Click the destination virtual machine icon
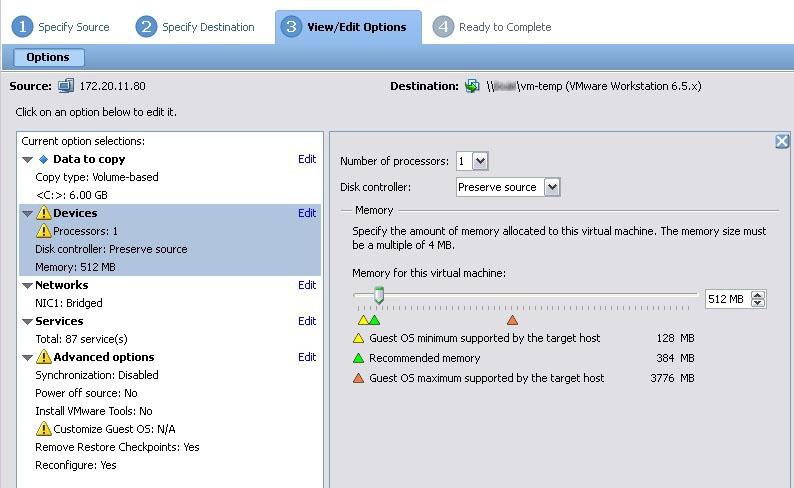 click(472, 86)
